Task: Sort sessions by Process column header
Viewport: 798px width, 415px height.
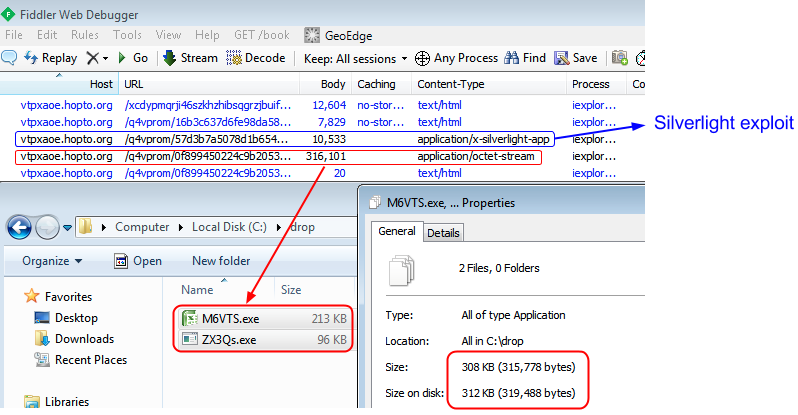Action: pos(596,84)
